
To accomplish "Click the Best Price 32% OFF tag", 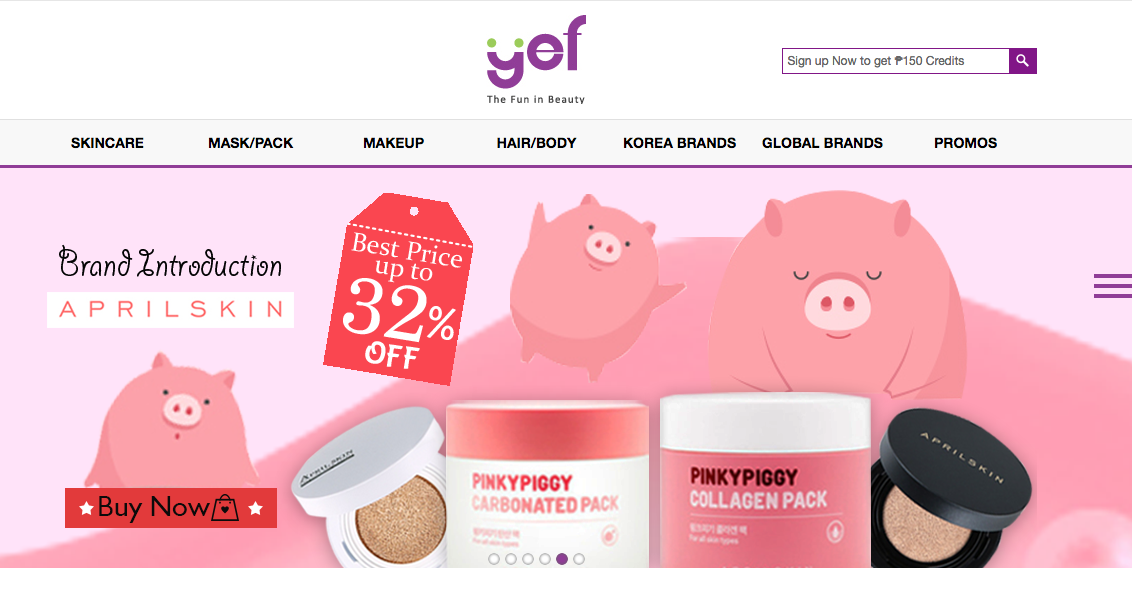I will coord(399,288).
